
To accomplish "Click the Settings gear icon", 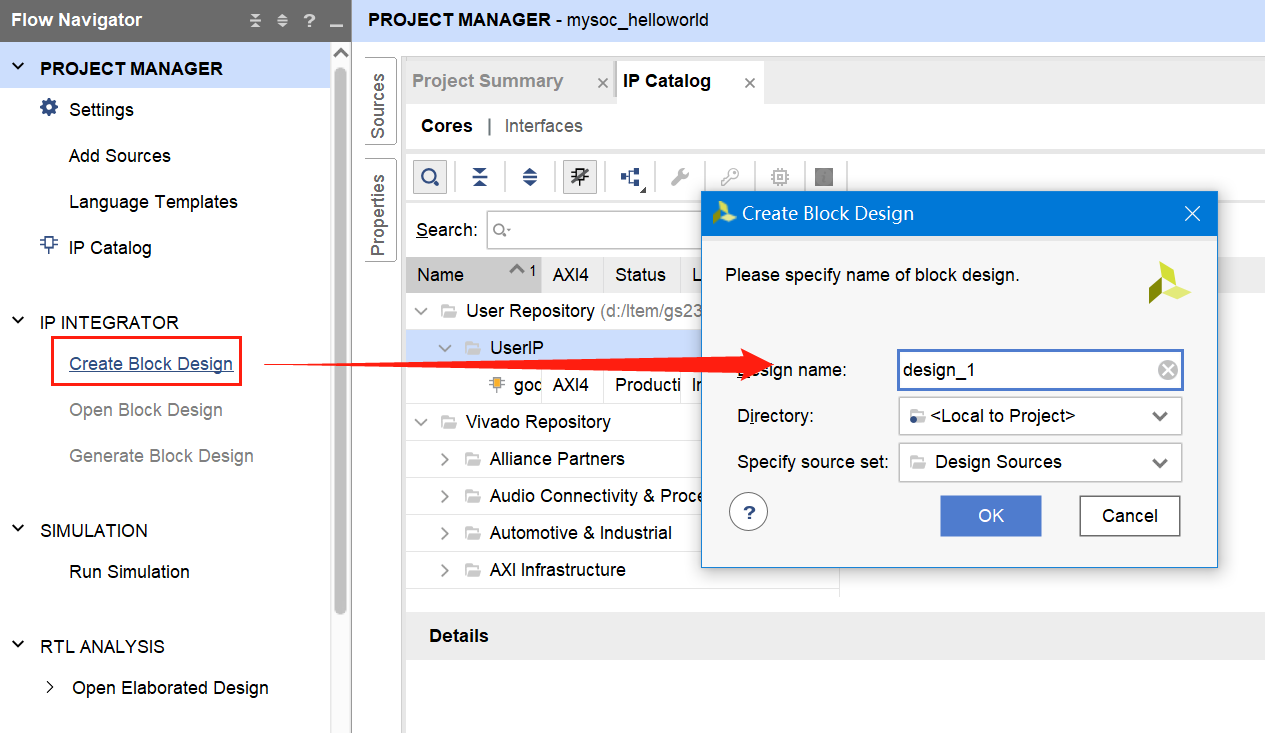I will coord(49,108).
